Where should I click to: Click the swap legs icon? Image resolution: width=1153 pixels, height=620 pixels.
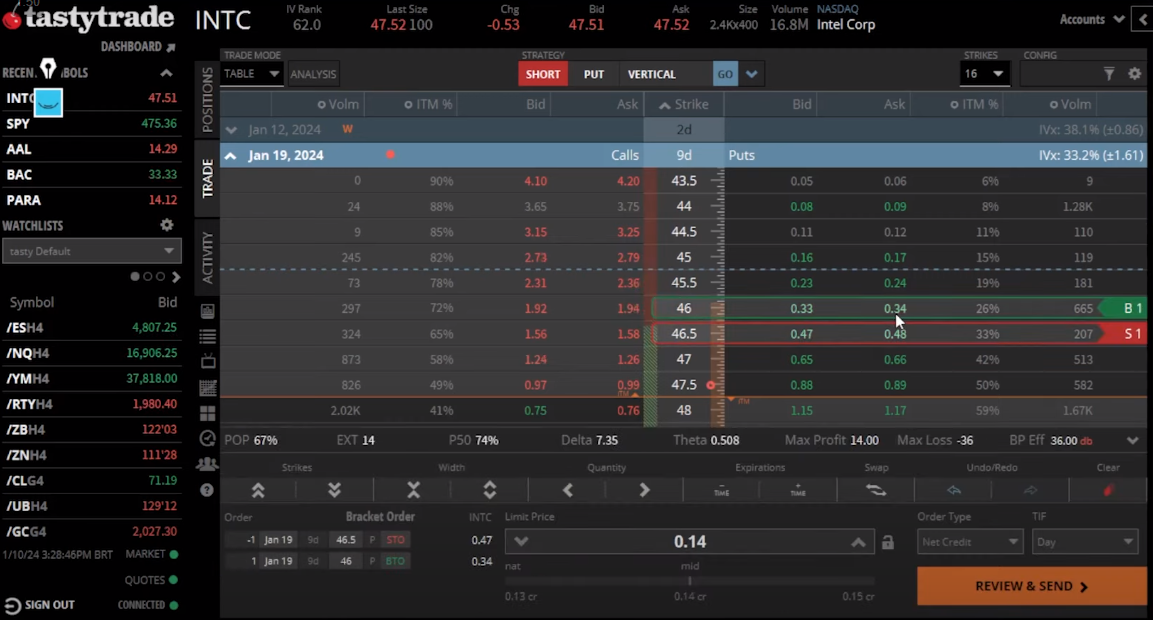[875, 490]
